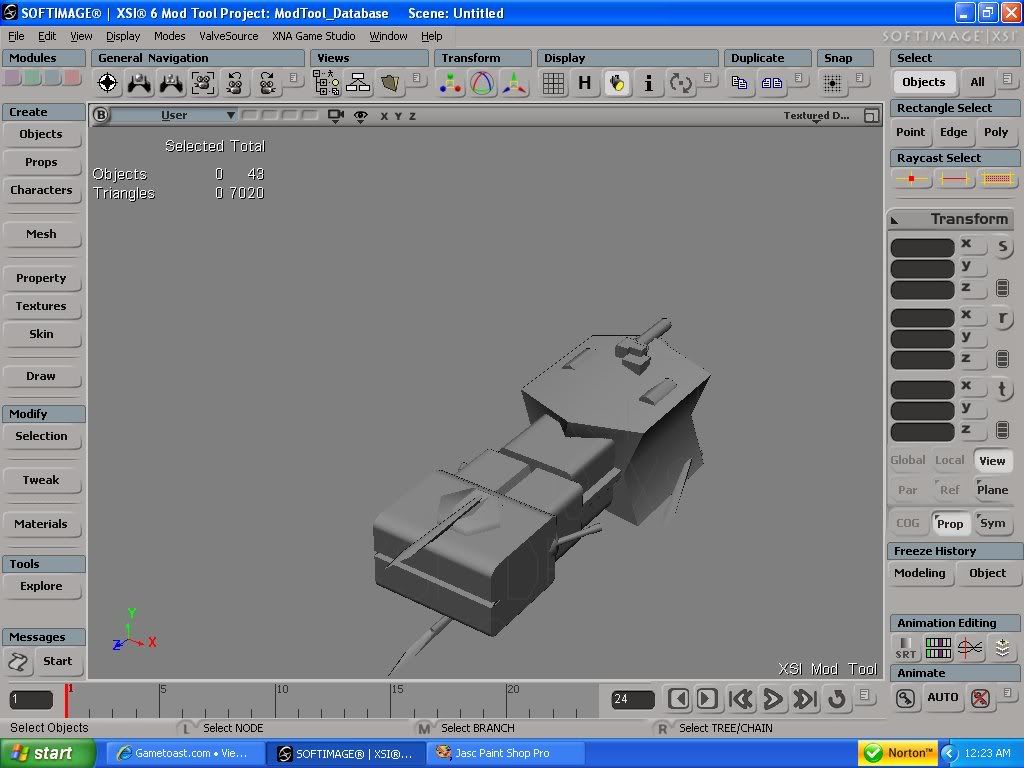Image resolution: width=1024 pixels, height=768 pixels.
Task: Open the dopesheet animation icon
Action: (938, 648)
